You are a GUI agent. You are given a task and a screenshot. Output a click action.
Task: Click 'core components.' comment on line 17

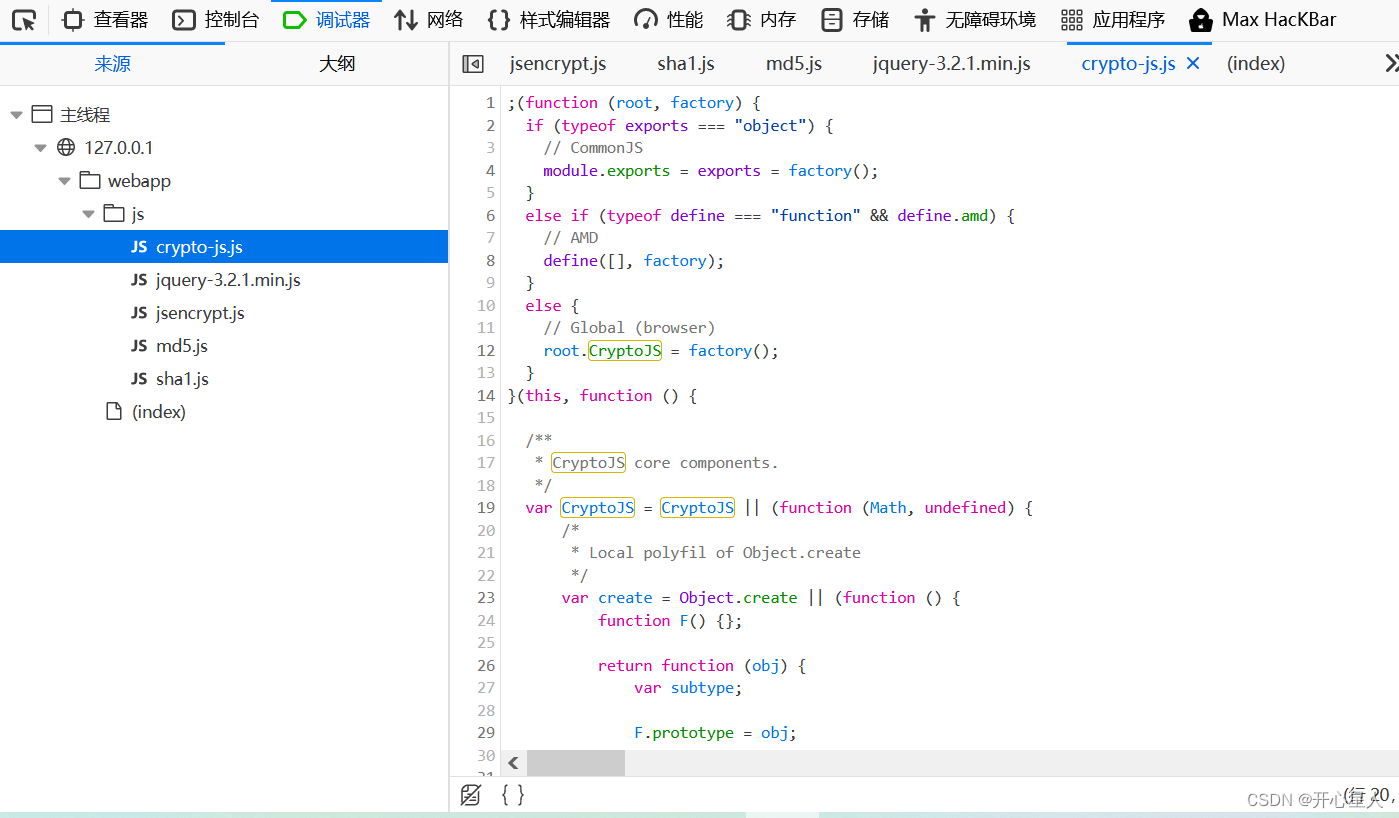pyautogui.click(x=706, y=463)
